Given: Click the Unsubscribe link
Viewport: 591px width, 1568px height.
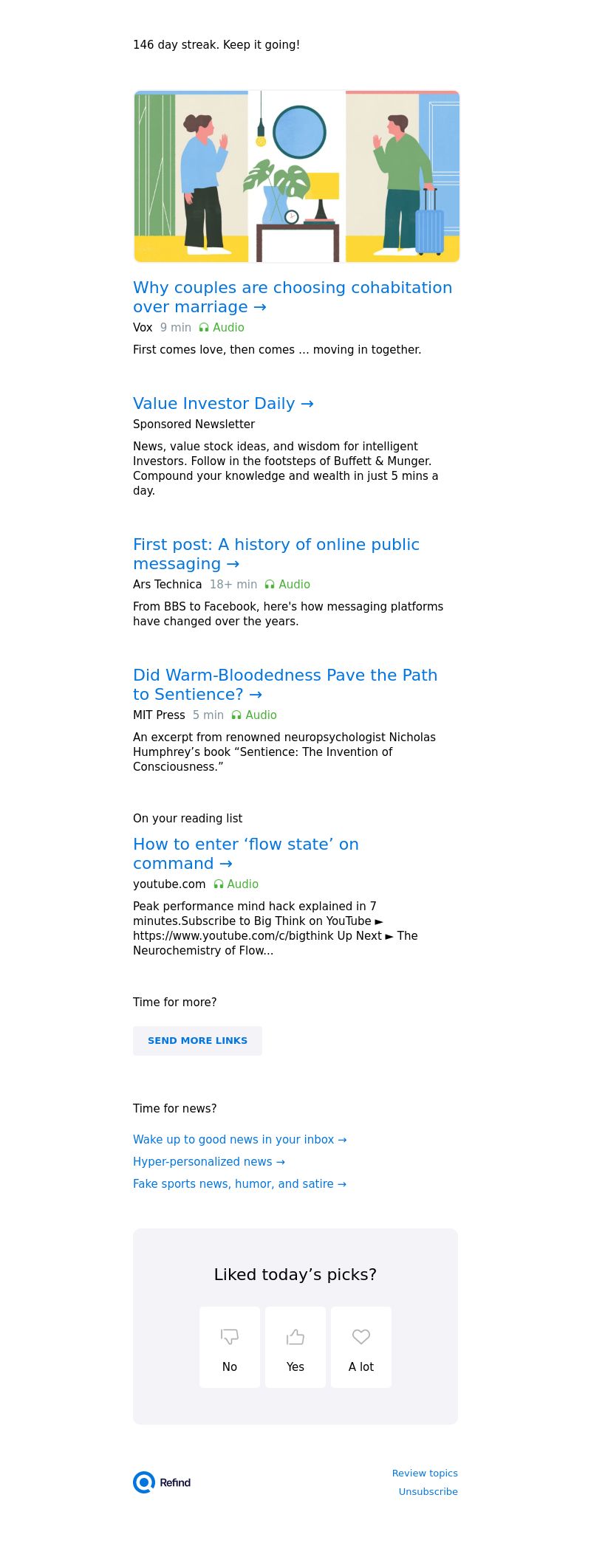Looking at the screenshot, I should point(428,1491).
